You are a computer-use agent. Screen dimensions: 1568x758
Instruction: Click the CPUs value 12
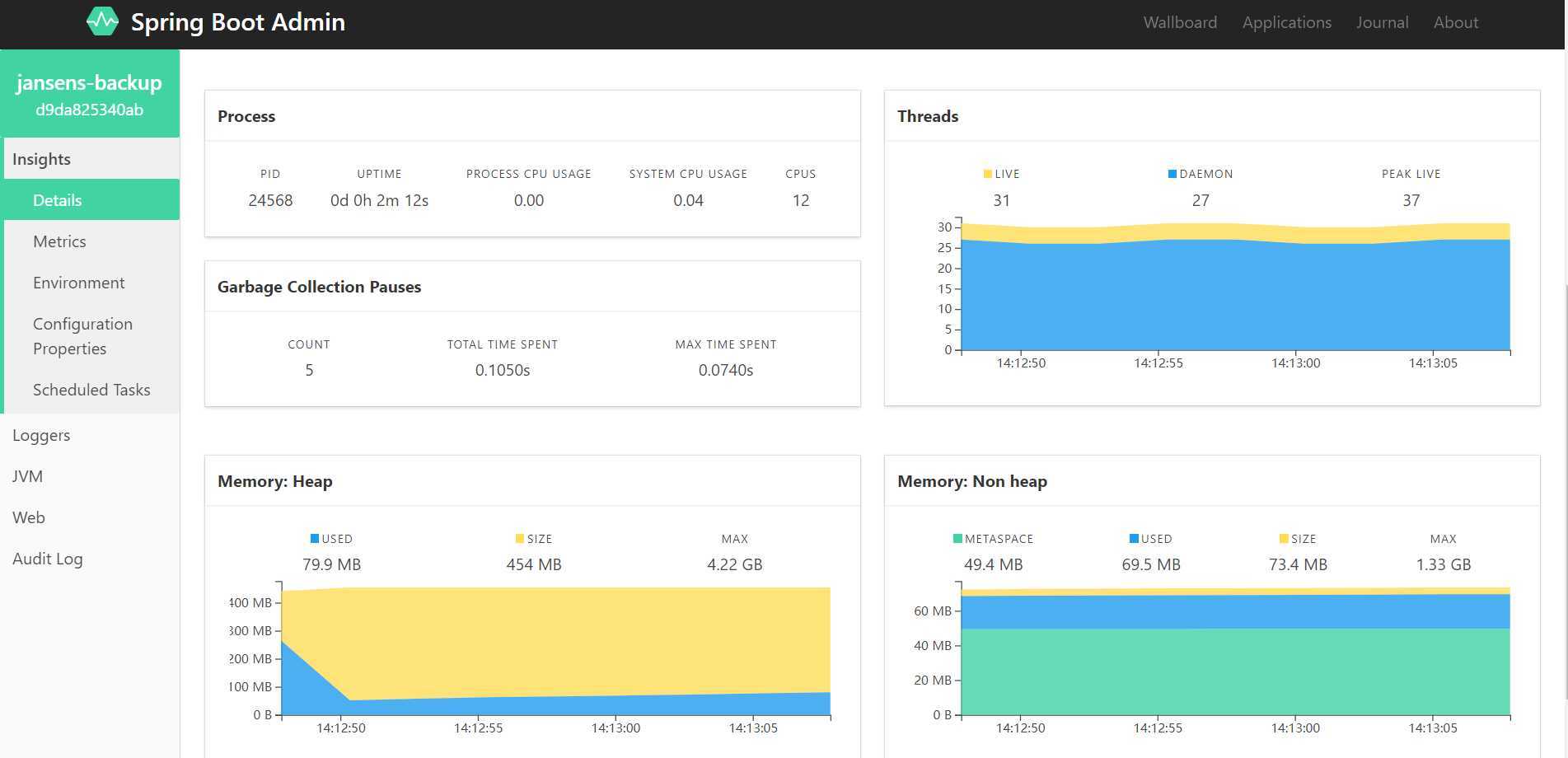(801, 200)
